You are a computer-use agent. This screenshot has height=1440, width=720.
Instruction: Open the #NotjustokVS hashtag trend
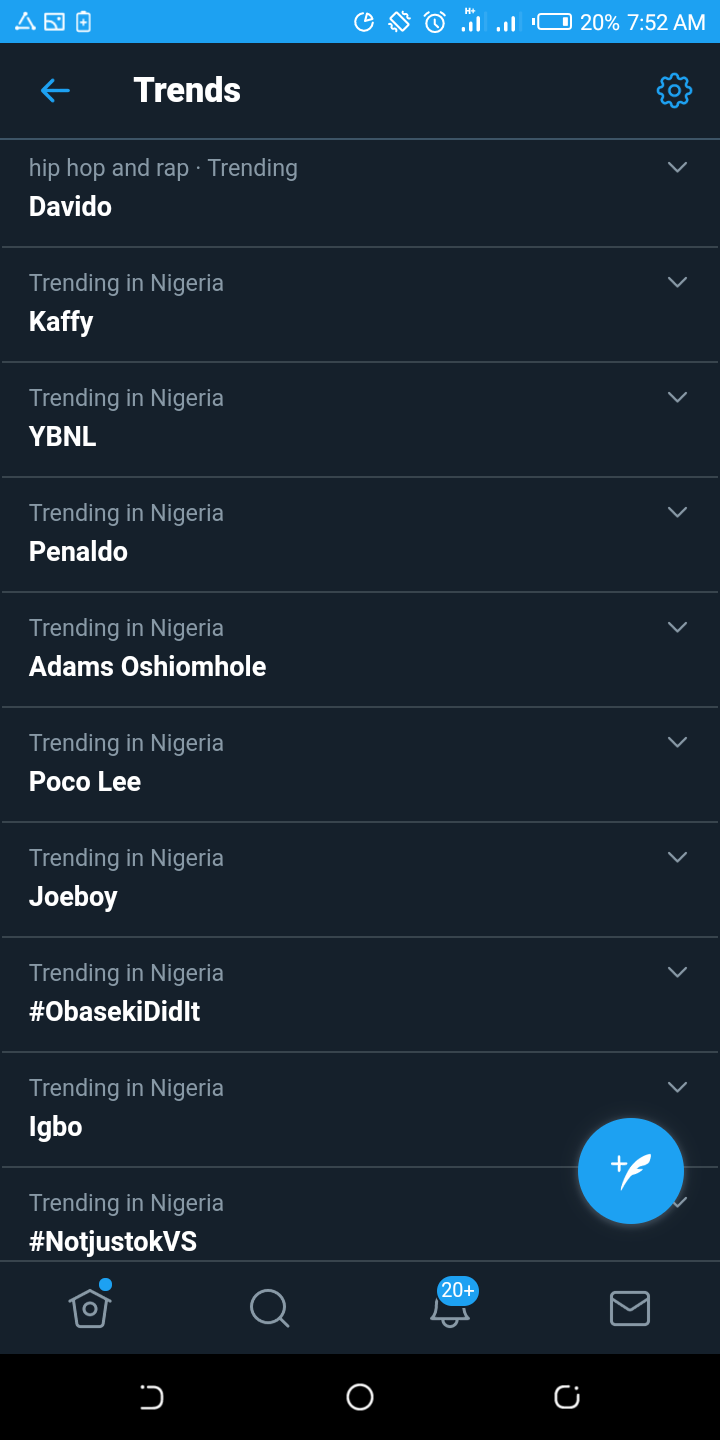coord(113,1241)
